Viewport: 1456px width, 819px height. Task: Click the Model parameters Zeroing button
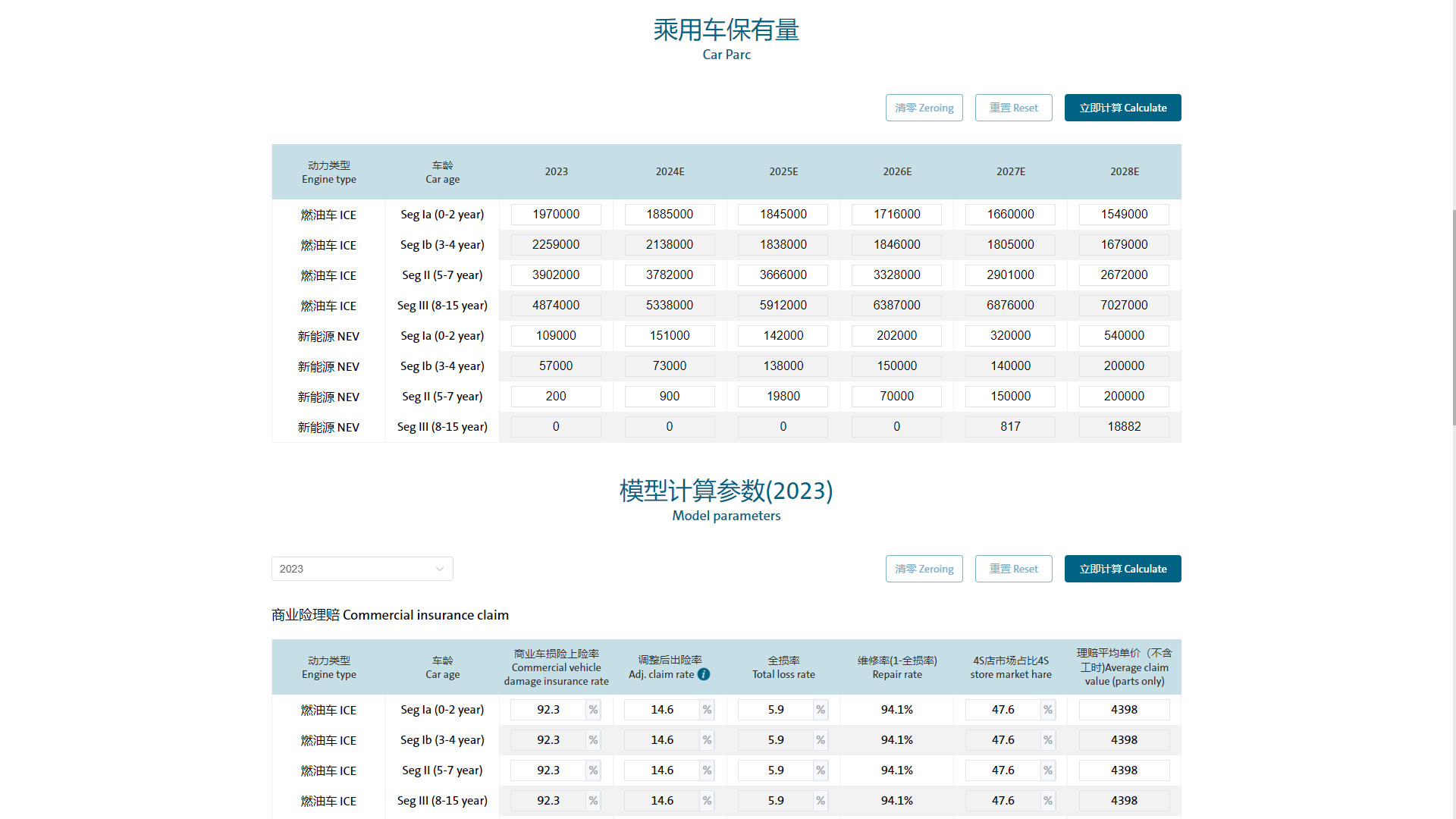click(x=924, y=569)
